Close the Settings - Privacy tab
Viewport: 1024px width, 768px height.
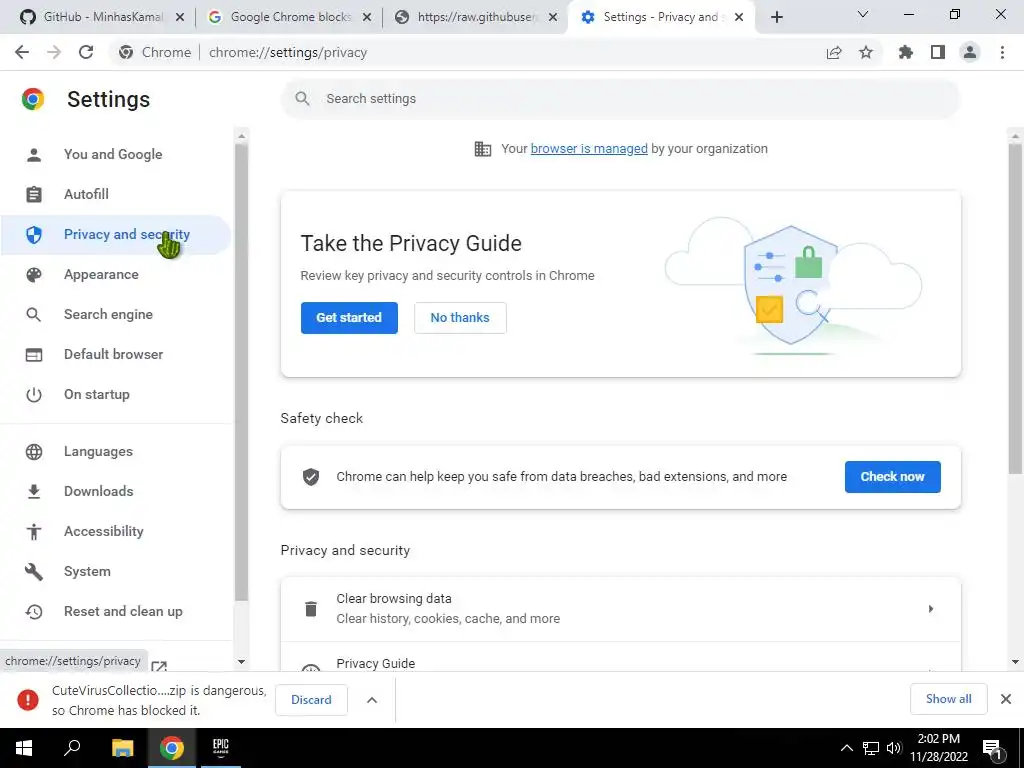[739, 17]
